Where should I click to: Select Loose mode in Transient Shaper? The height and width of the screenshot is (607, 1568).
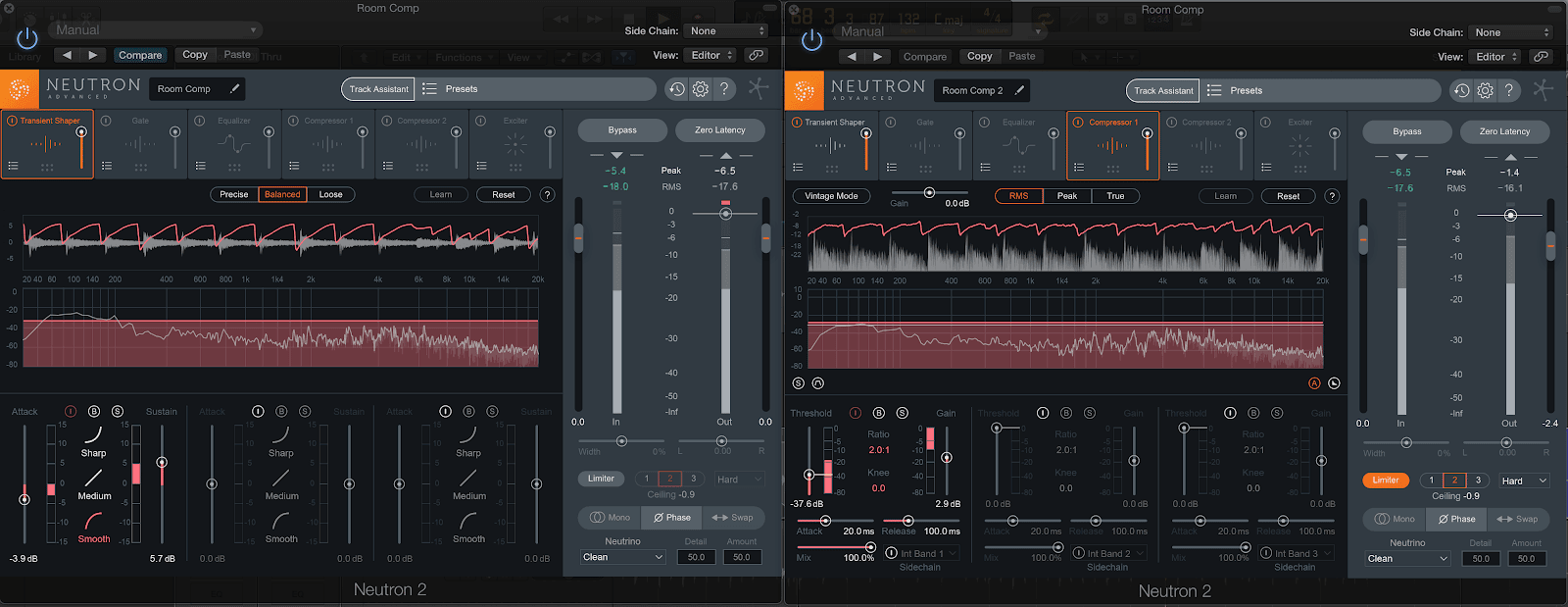point(331,194)
